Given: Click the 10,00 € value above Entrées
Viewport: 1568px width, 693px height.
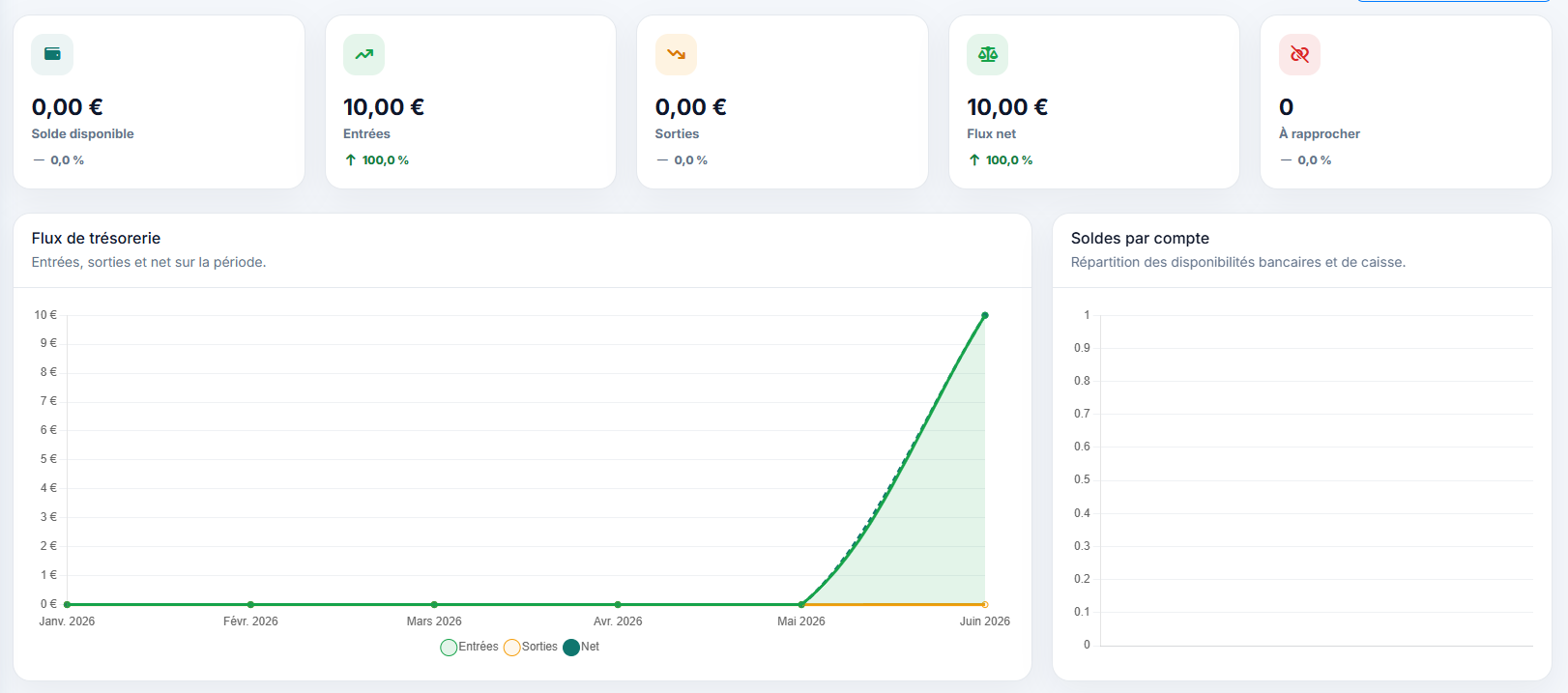Looking at the screenshot, I should click(384, 106).
